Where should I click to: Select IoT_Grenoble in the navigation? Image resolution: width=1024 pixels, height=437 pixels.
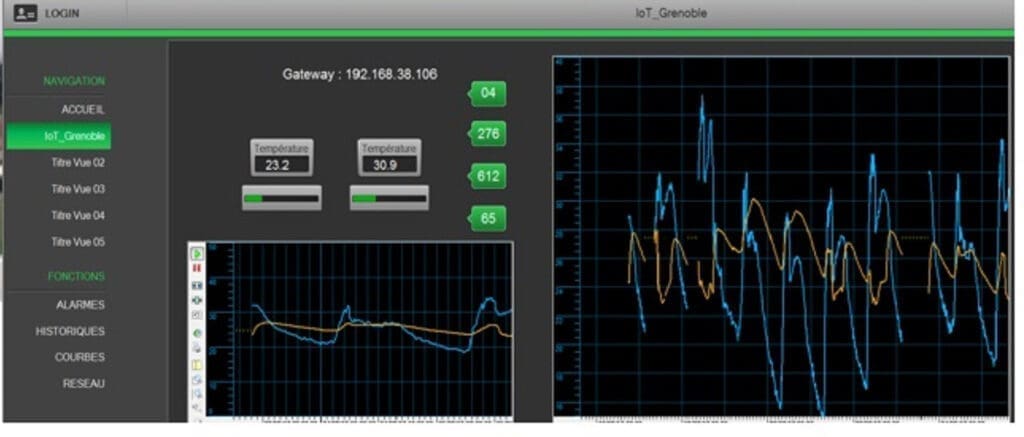76,135
